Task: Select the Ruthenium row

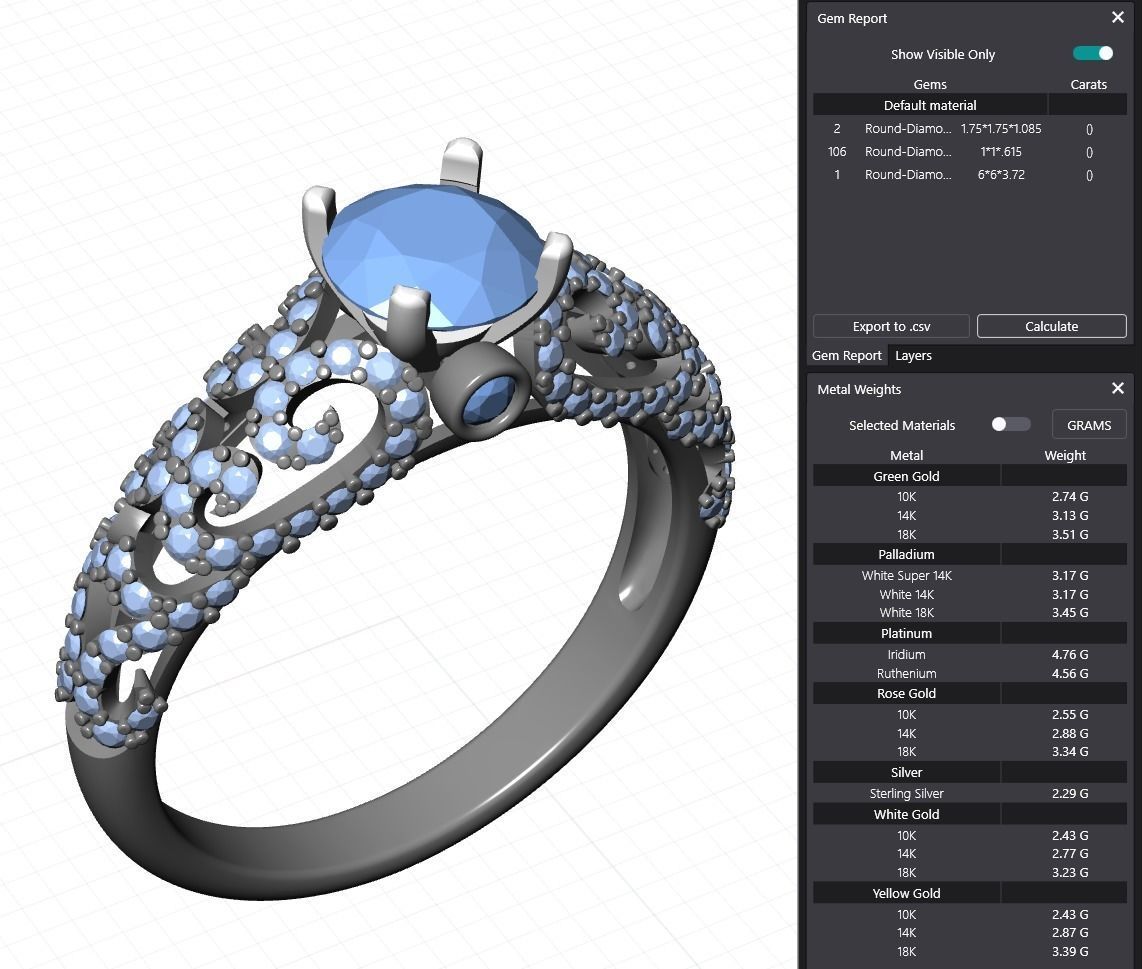Action: tap(969, 673)
